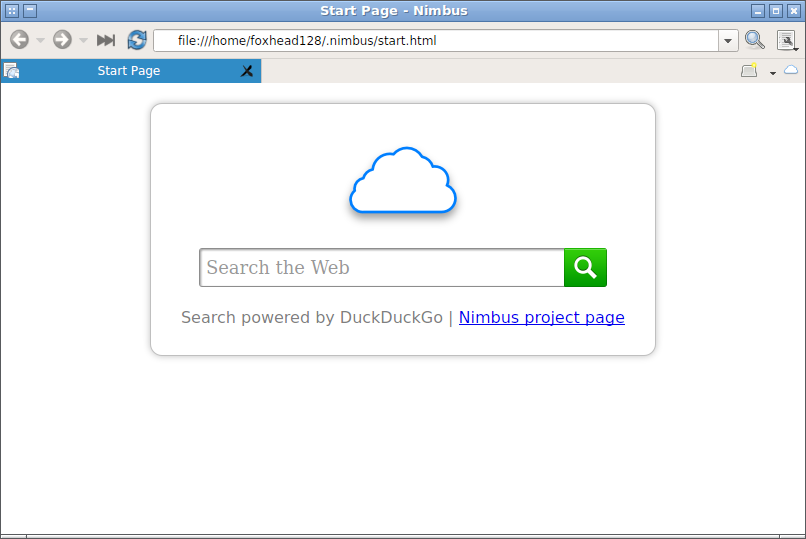The height and width of the screenshot is (539, 806).
Task: Expand the address bar history dropdown
Action: coord(728,41)
